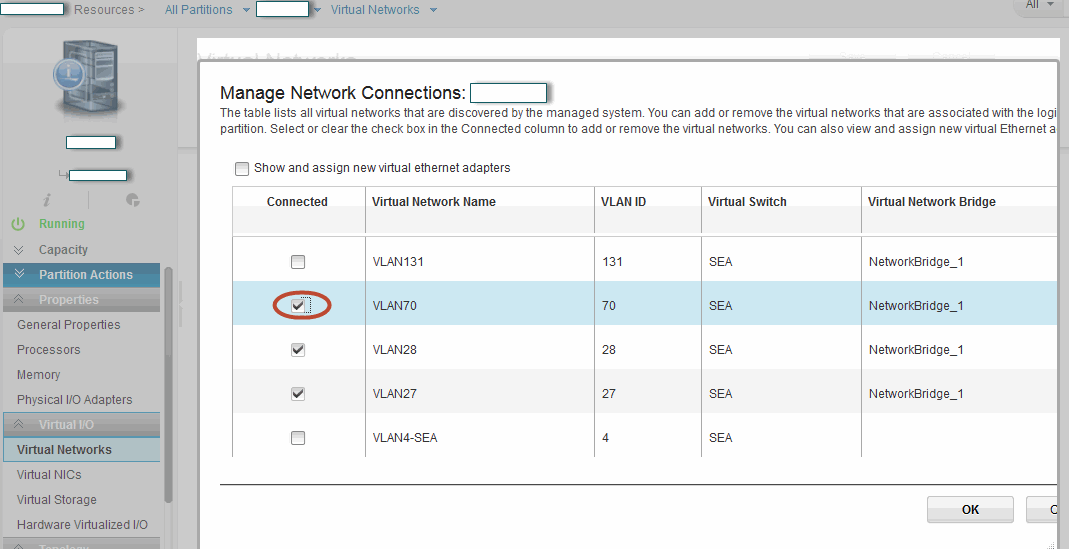Tick the Connected checkbox for VLAN4-SEA

[298, 438]
